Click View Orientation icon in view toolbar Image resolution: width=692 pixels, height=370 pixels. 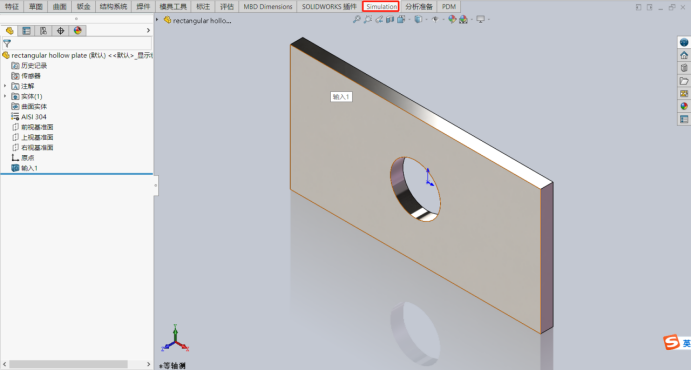pos(401,19)
